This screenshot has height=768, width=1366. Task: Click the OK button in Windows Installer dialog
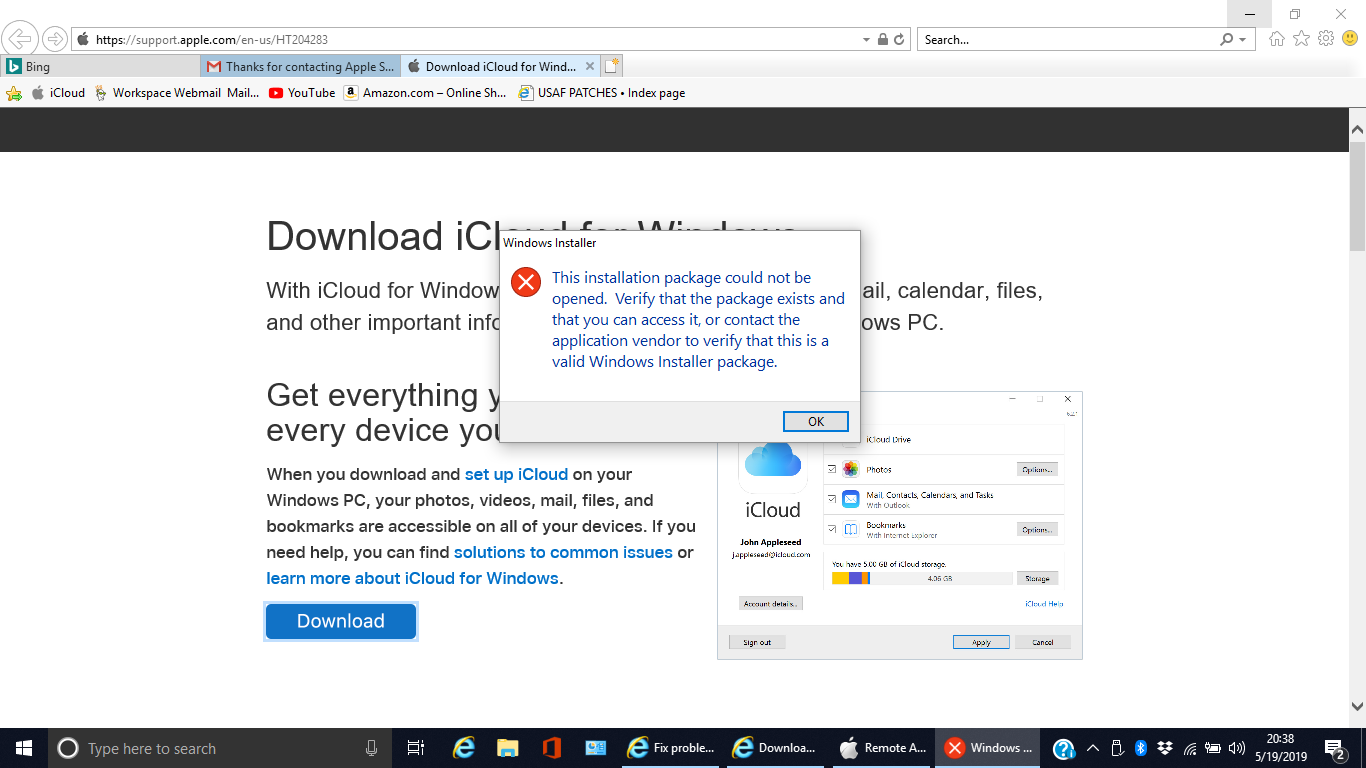tap(815, 421)
